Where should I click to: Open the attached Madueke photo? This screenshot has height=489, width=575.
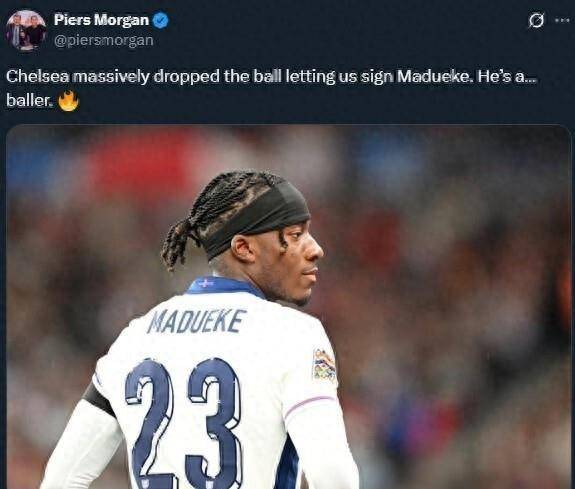click(x=288, y=307)
